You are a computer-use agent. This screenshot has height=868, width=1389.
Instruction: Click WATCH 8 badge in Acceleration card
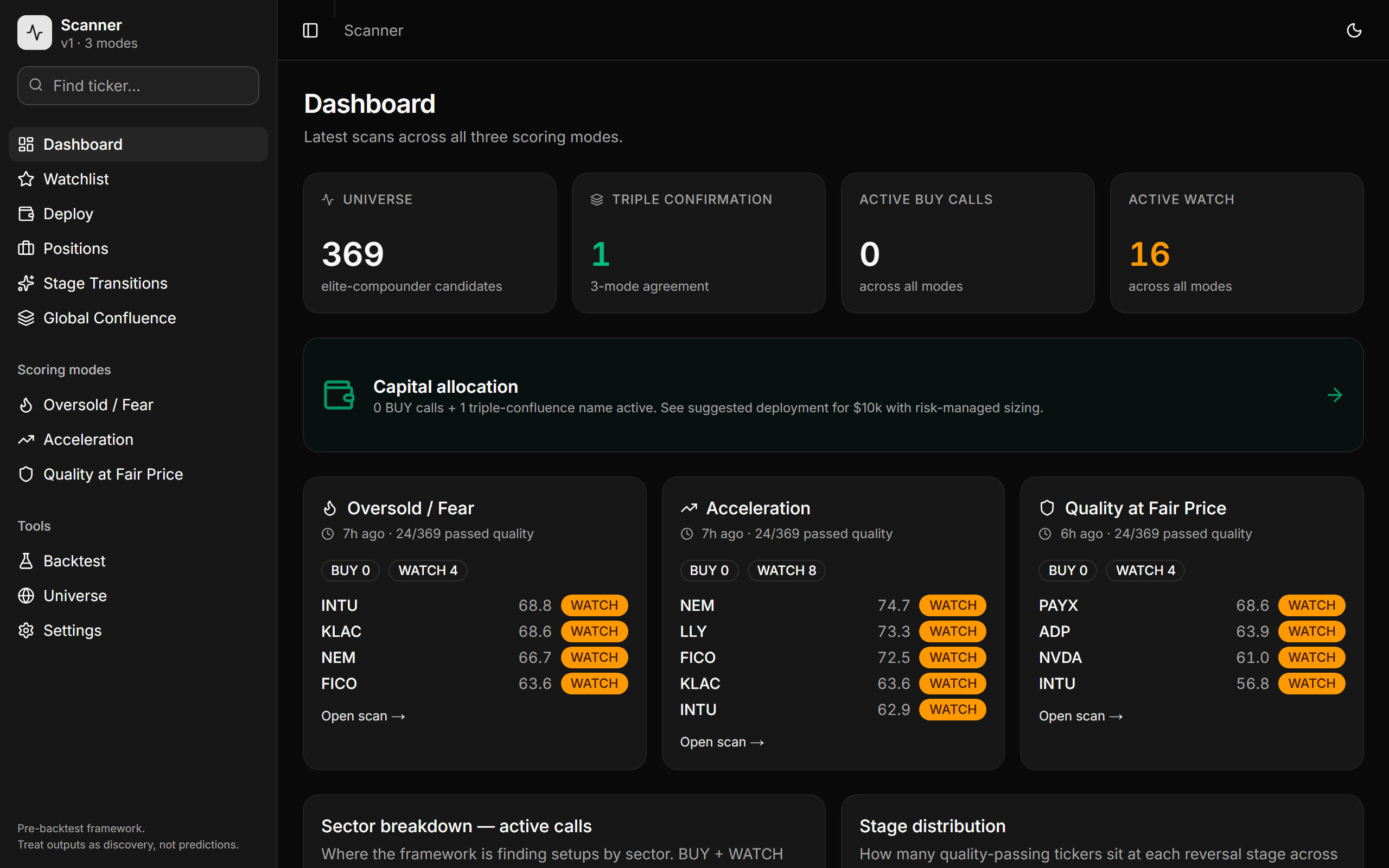point(786,570)
